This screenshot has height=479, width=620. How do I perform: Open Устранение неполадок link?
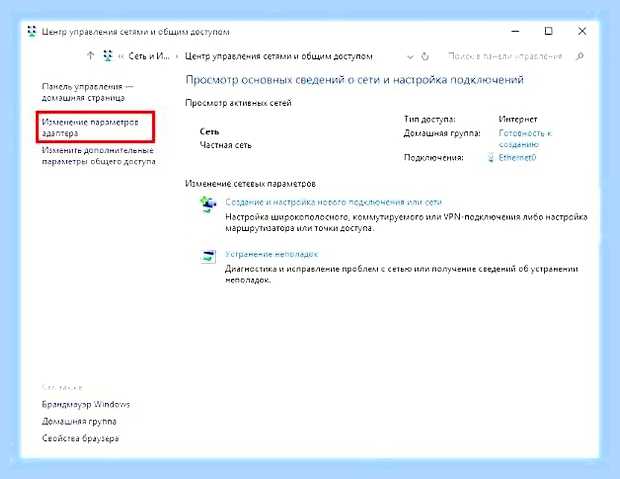[x=272, y=254]
